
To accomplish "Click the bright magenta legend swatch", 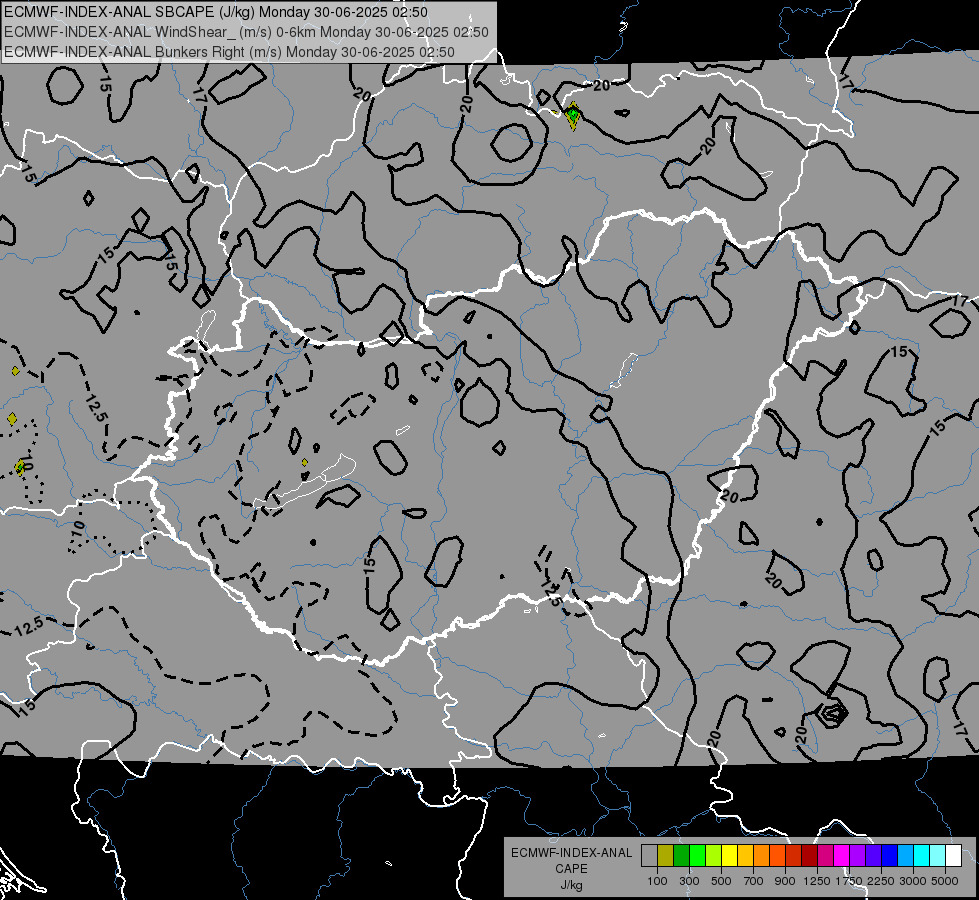I will coord(842,856).
